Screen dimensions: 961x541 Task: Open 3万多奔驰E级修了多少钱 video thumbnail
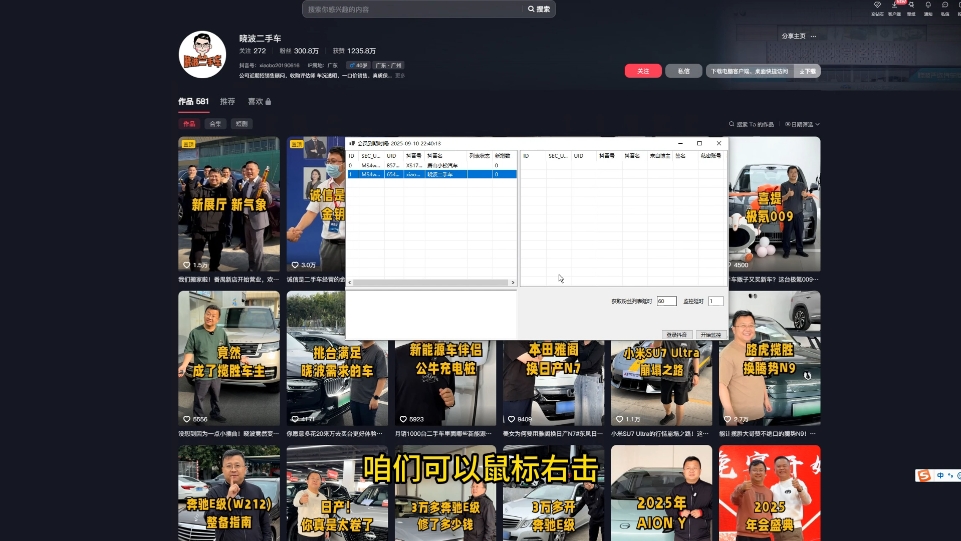click(x=446, y=493)
